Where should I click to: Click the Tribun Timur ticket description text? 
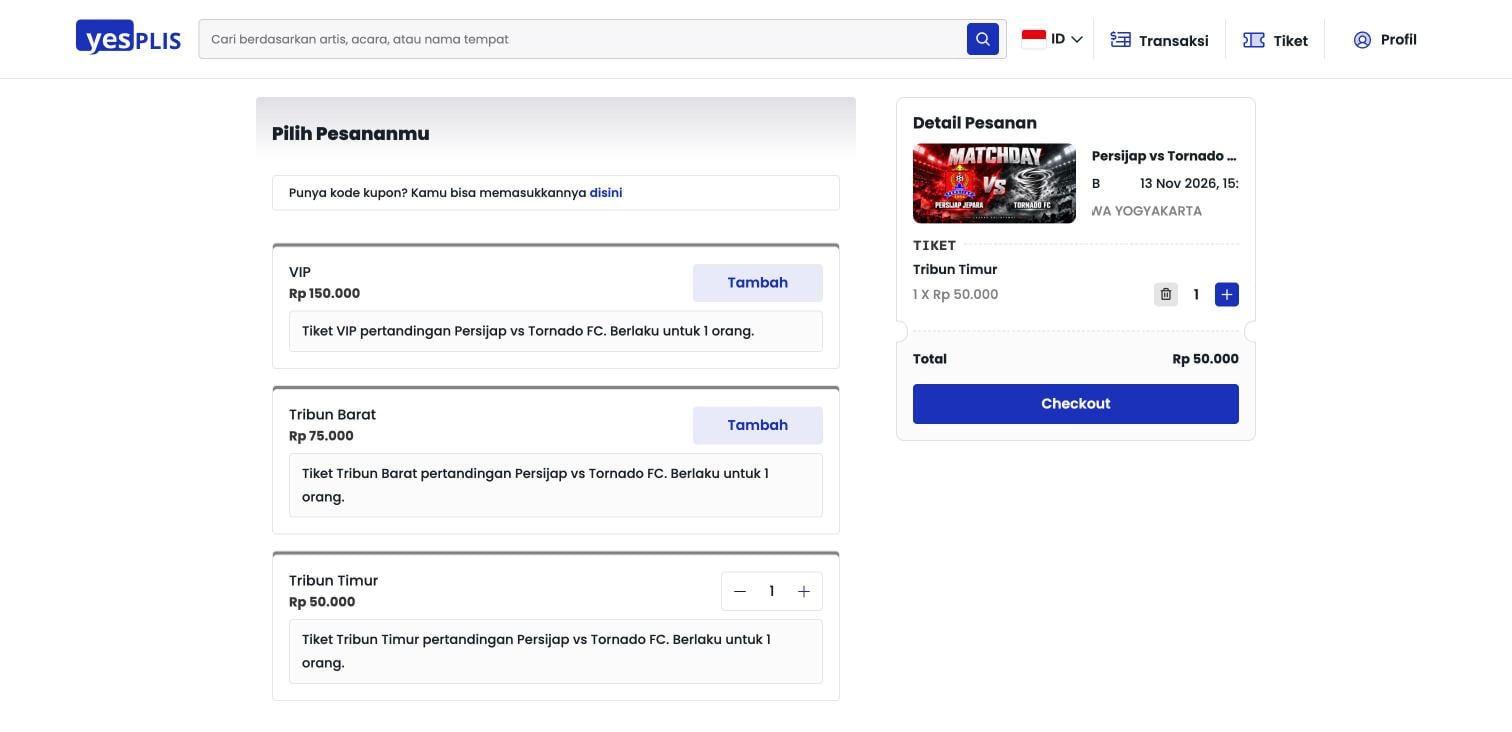536,651
